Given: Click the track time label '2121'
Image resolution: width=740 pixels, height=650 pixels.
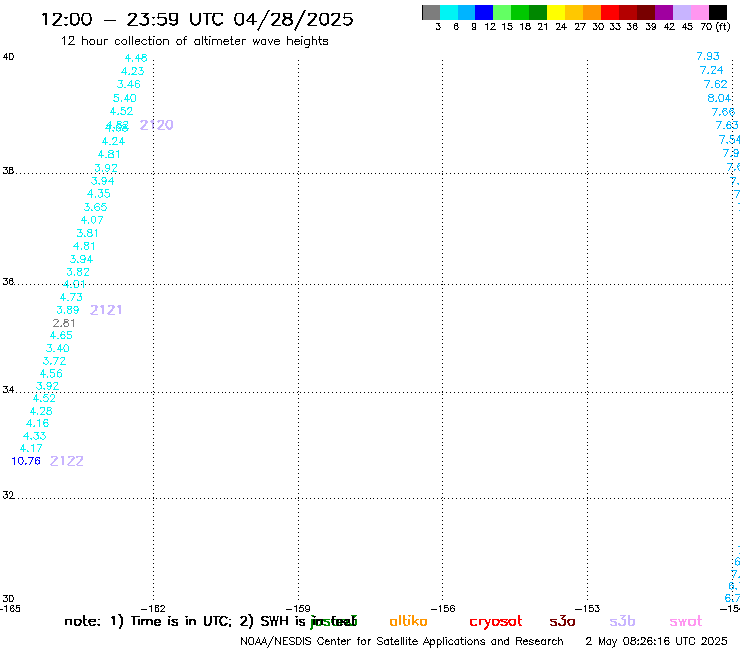Looking at the screenshot, I should click(106, 310).
